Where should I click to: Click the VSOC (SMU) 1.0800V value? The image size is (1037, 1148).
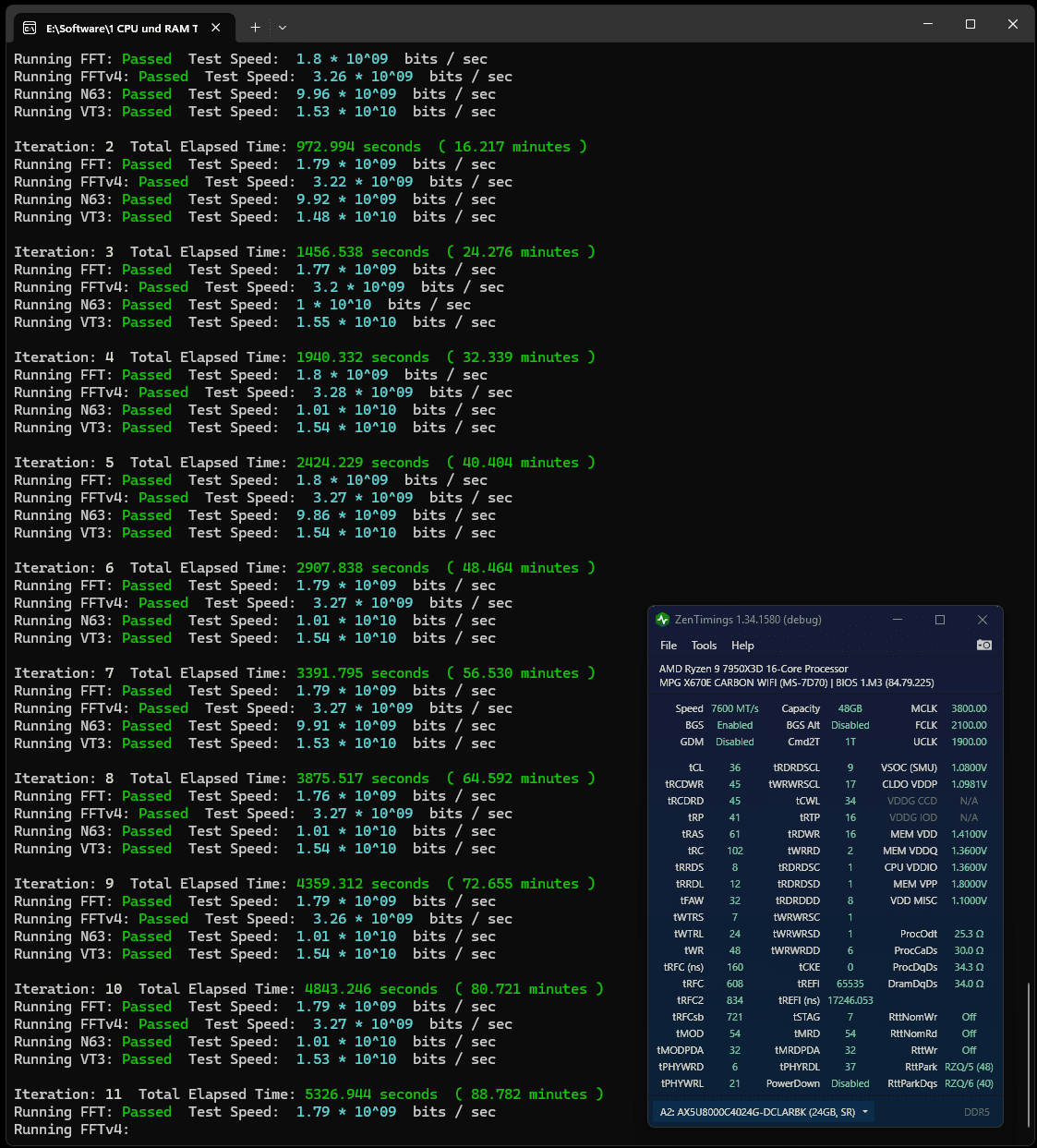click(x=969, y=767)
